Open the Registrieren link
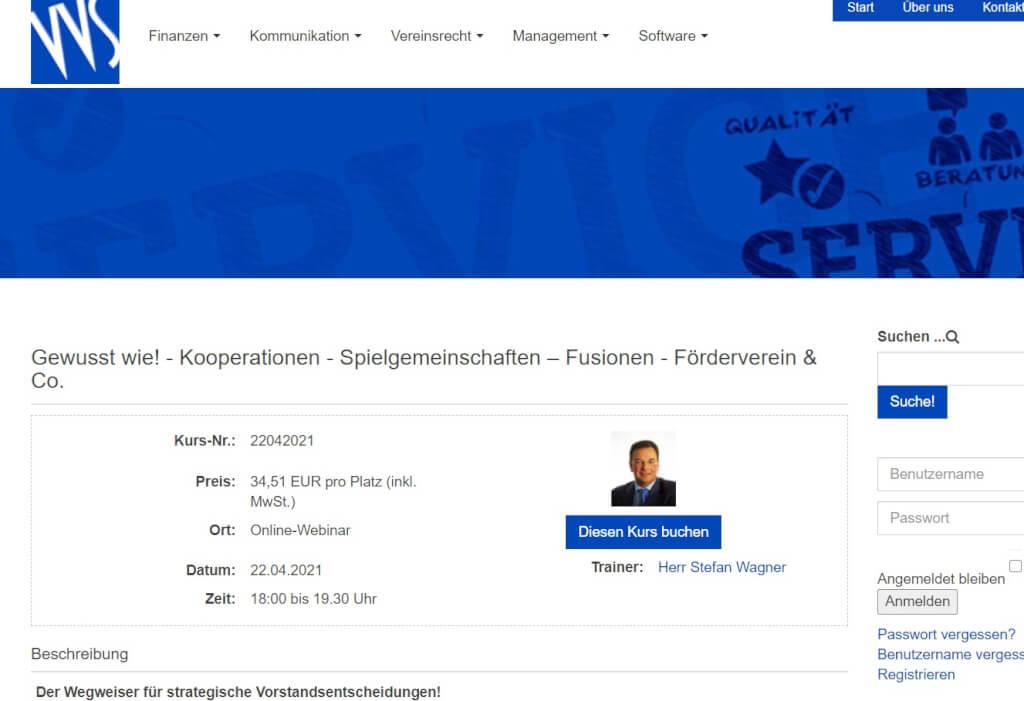This screenshot has width=1024, height=701. [916, 674]
